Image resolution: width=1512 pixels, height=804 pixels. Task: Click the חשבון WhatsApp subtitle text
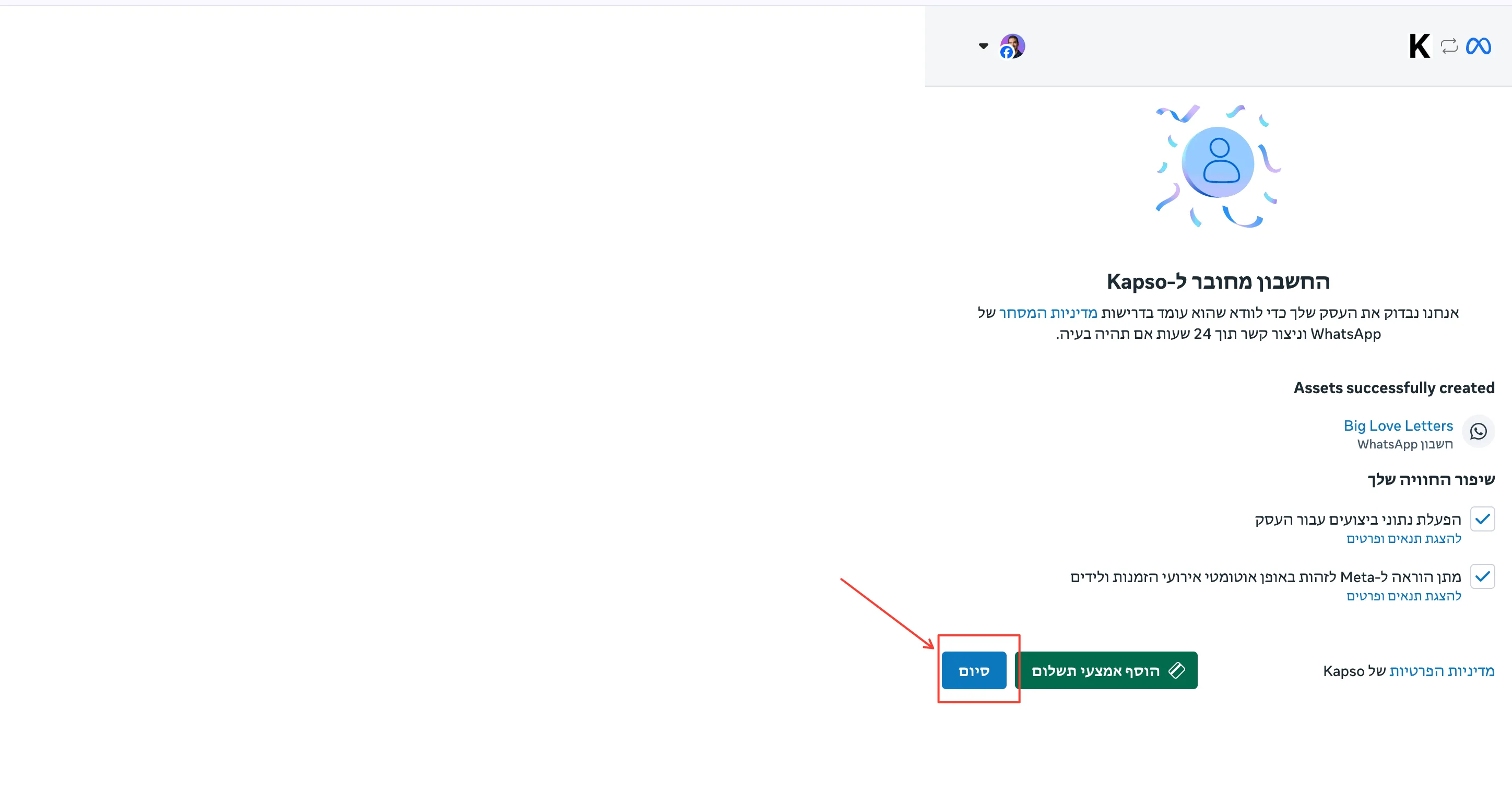[x=1404, y=444]
